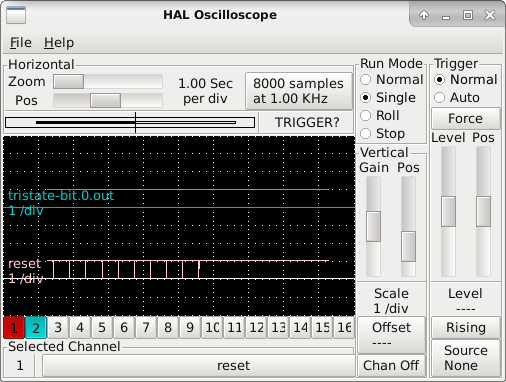Screen dimensions: 506x382
Task: Open the trigger Source None selector
Action: pyautogui.click(x=466, y=358)
